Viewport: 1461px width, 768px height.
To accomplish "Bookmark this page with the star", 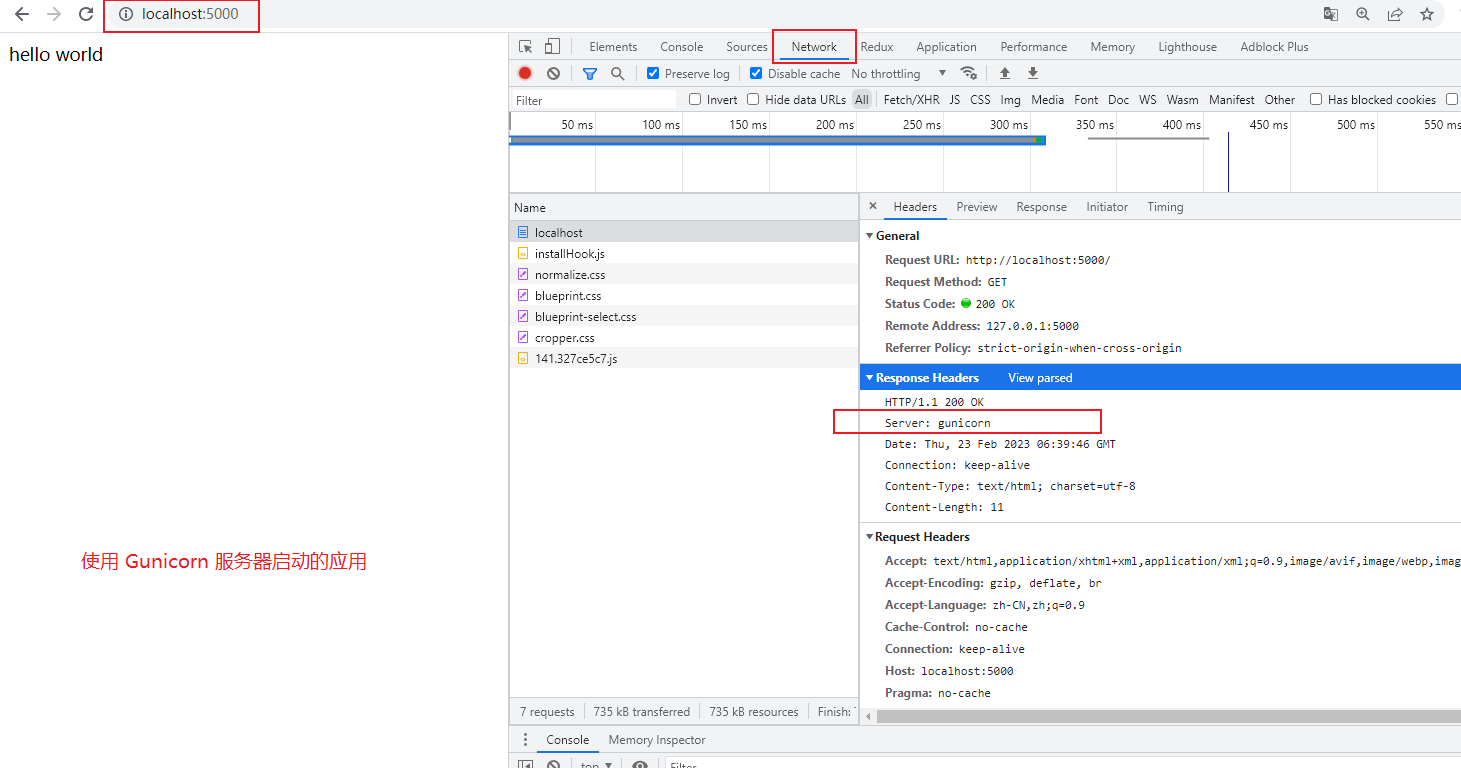I will tap(1427, 14).
